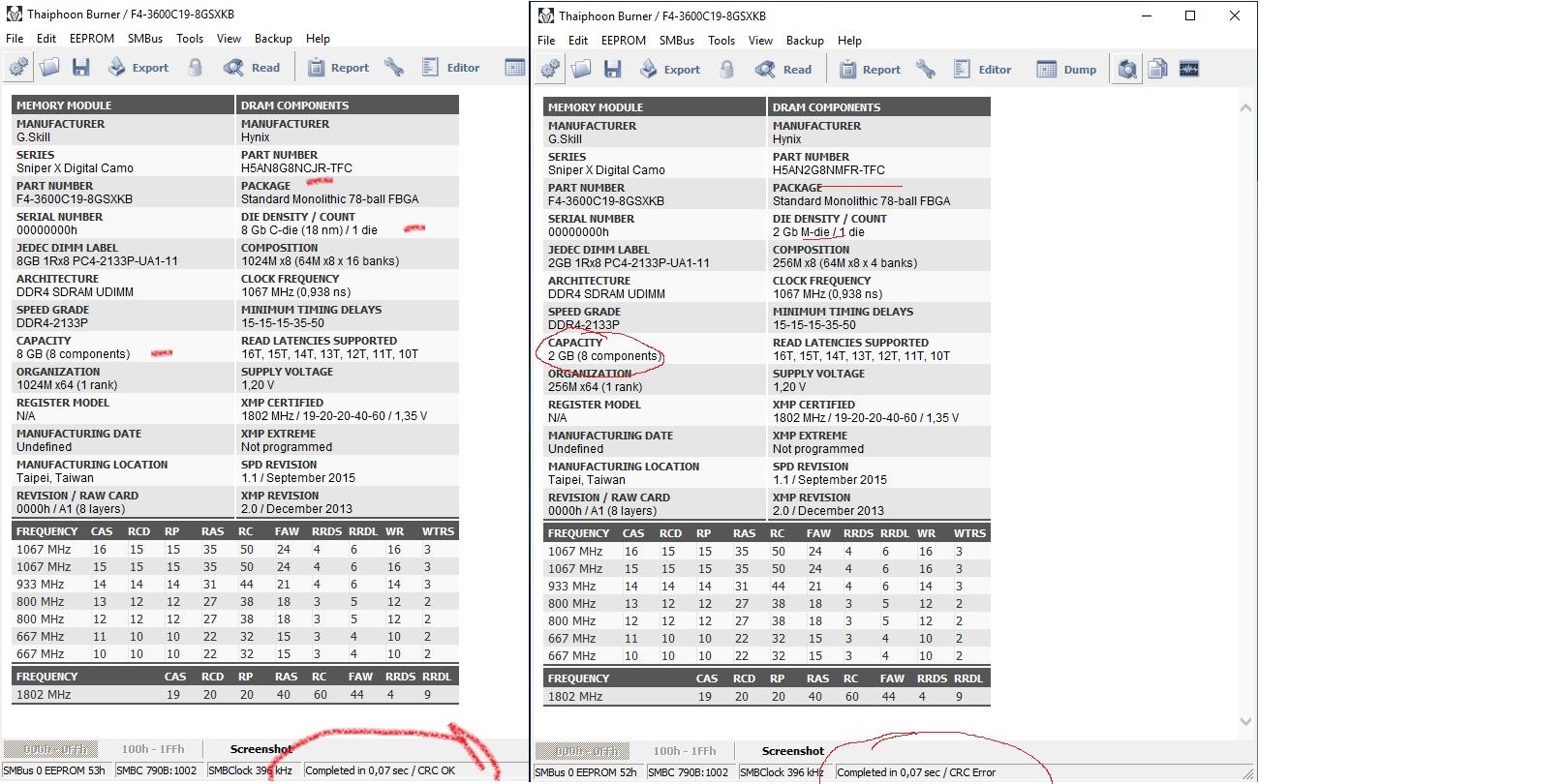This screenshot has height=784, width=1566.
Task: Click the wrench icon in the left window toolbar
Action: pos(393,67)
